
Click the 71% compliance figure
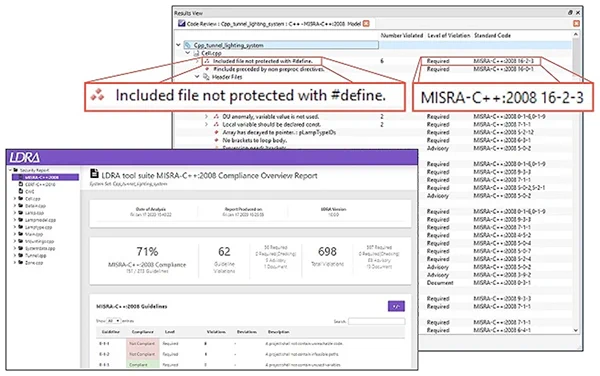(147, 252)
